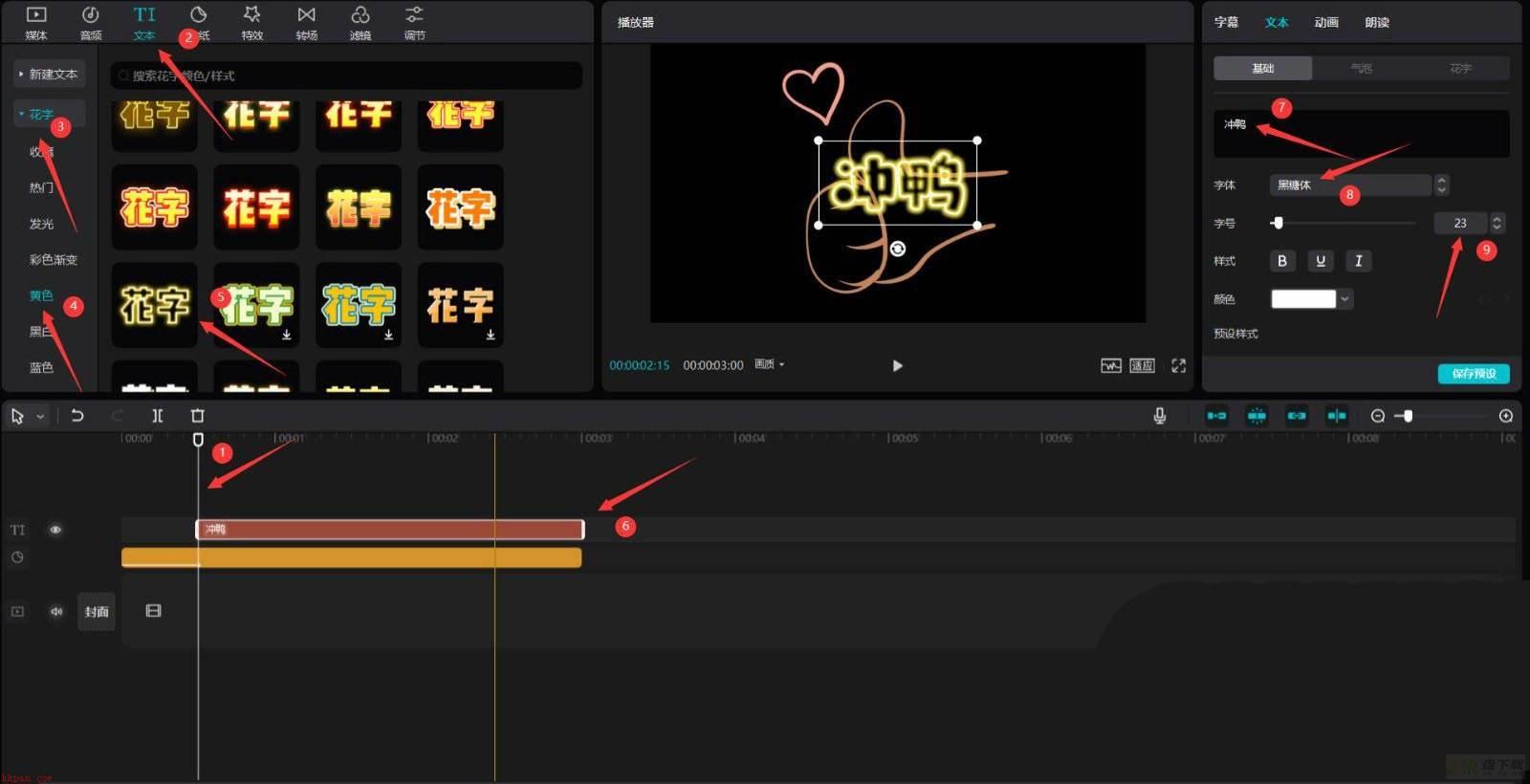Viewport: 1530px width, 784px height.
Task: Click the zoom out timeline icon
Action: point(1377,416)
